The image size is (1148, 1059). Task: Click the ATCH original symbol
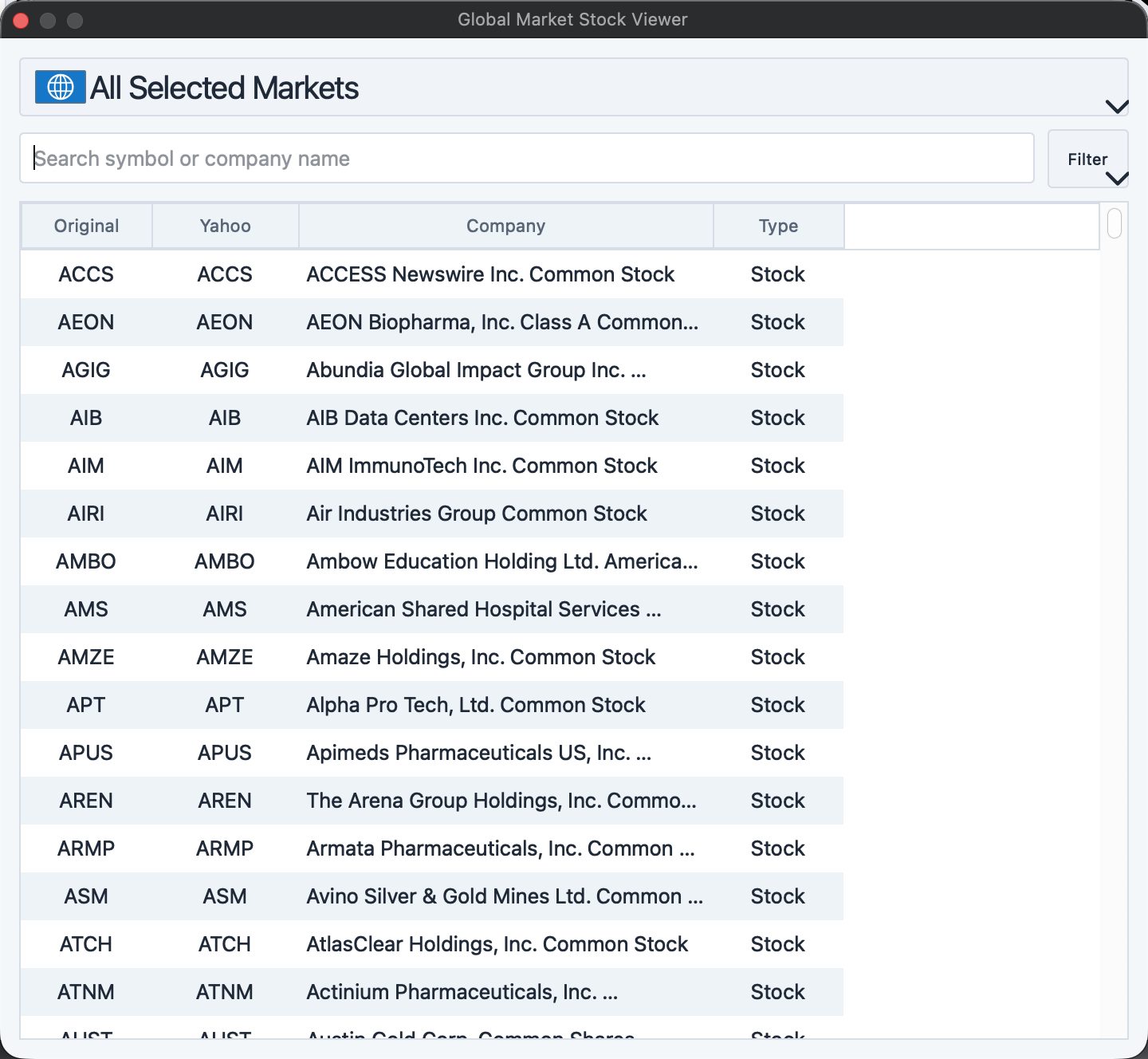[86, 944]
